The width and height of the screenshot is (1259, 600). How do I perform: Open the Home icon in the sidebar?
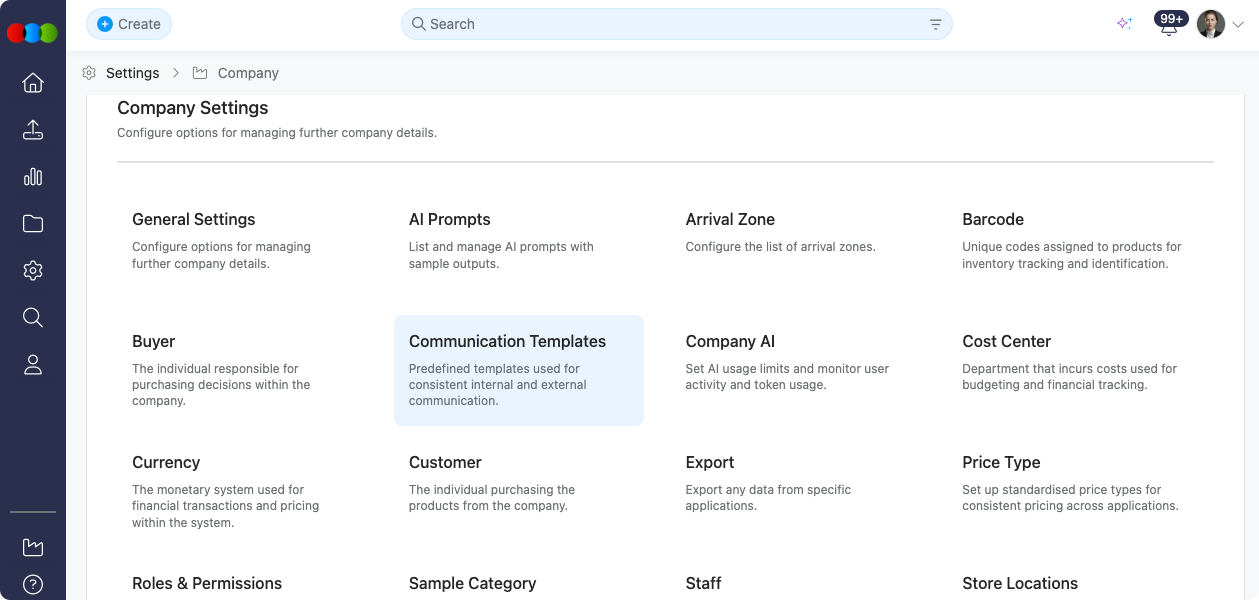tap(32, 83)
